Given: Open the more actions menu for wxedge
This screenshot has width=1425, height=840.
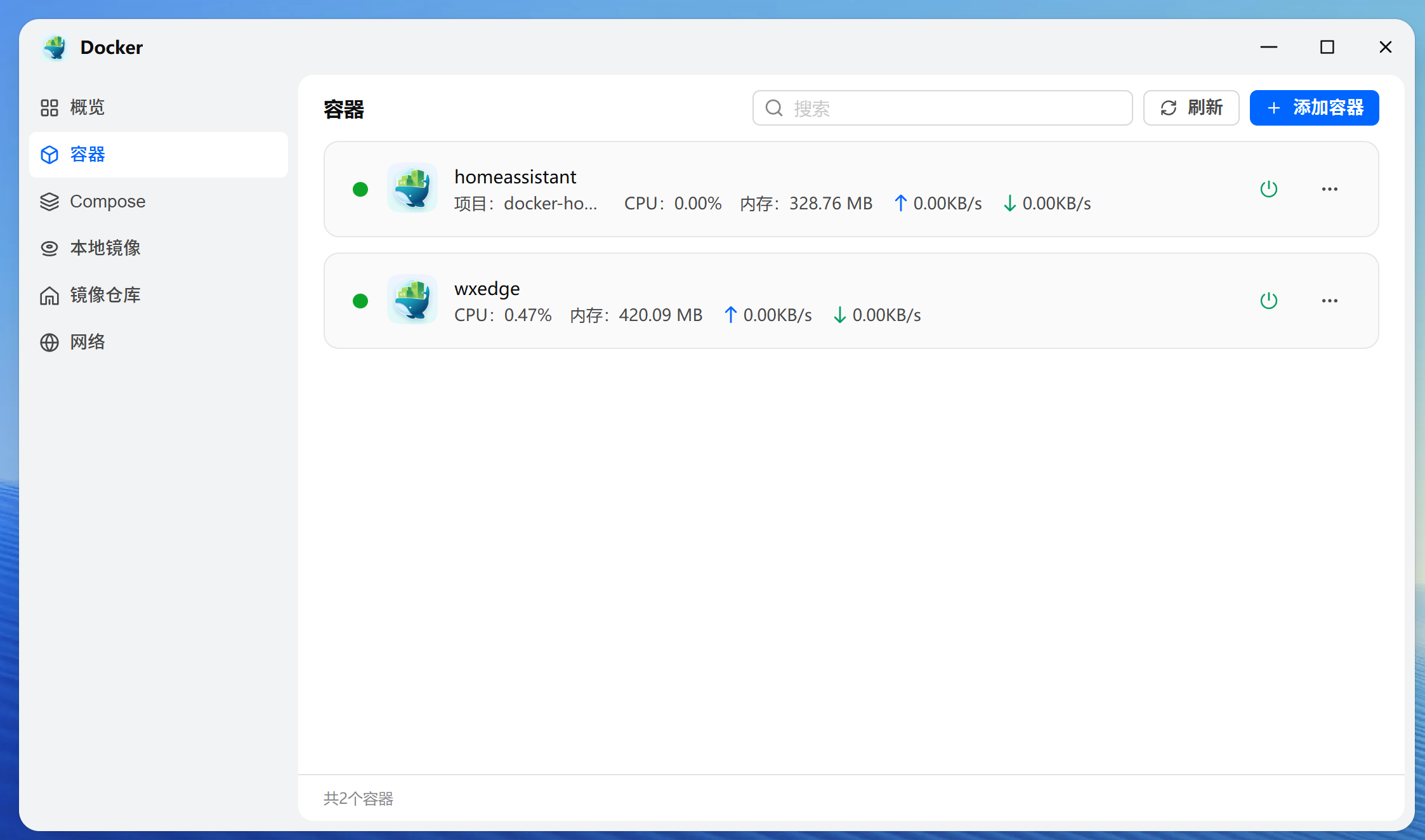Looking at the screenshot, I should pos(1330,300).
